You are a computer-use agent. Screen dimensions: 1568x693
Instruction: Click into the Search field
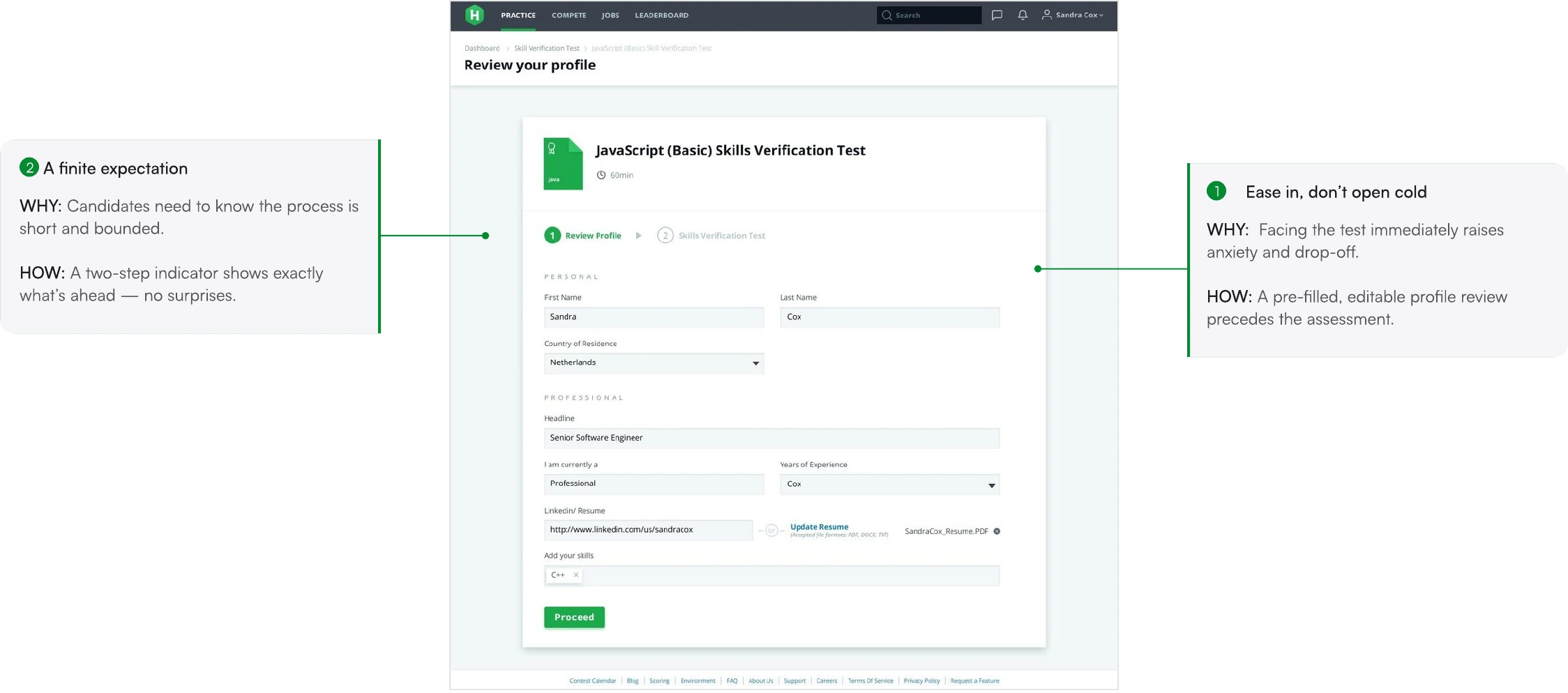928,15
